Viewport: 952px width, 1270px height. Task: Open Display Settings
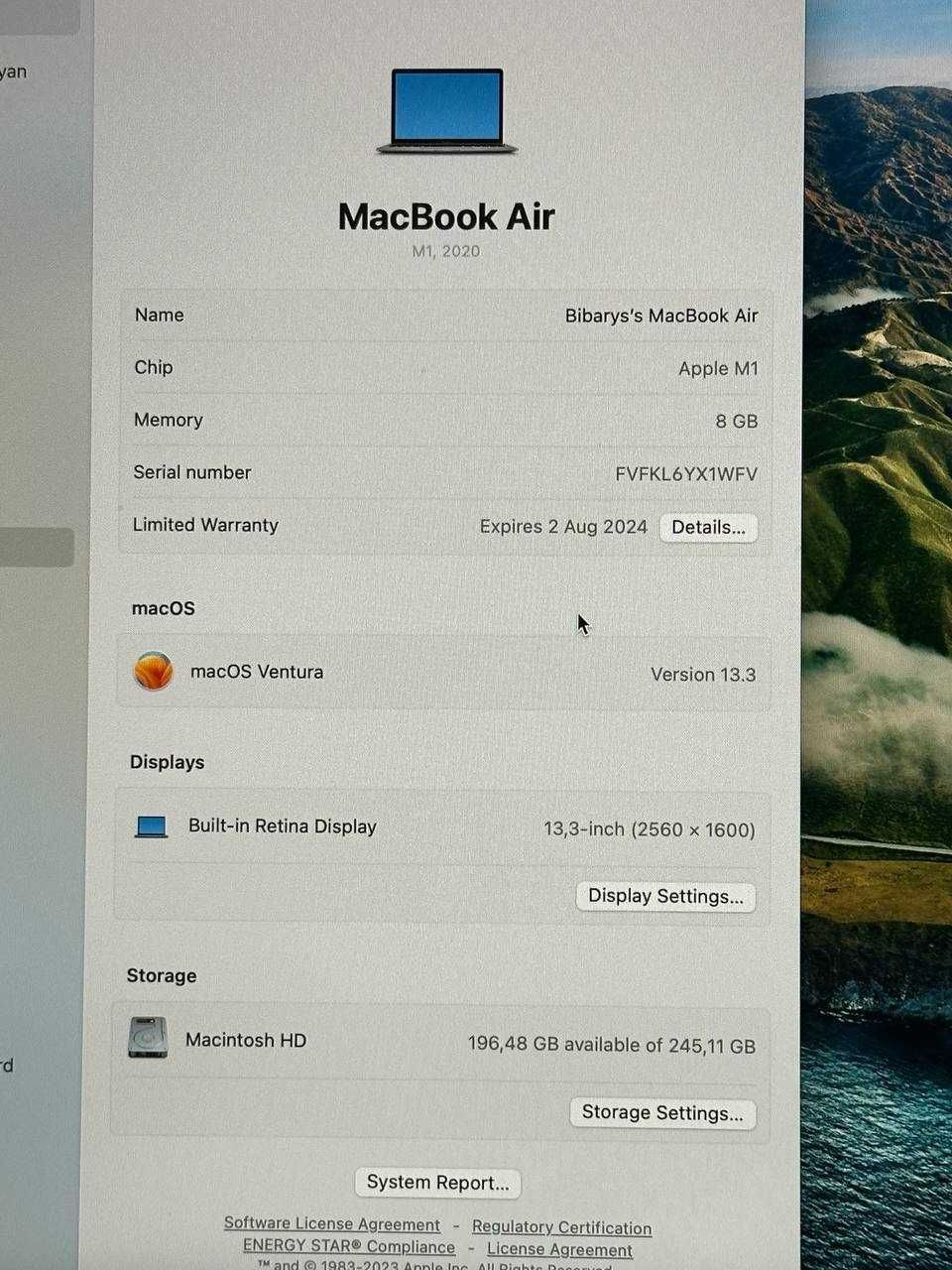665,896
